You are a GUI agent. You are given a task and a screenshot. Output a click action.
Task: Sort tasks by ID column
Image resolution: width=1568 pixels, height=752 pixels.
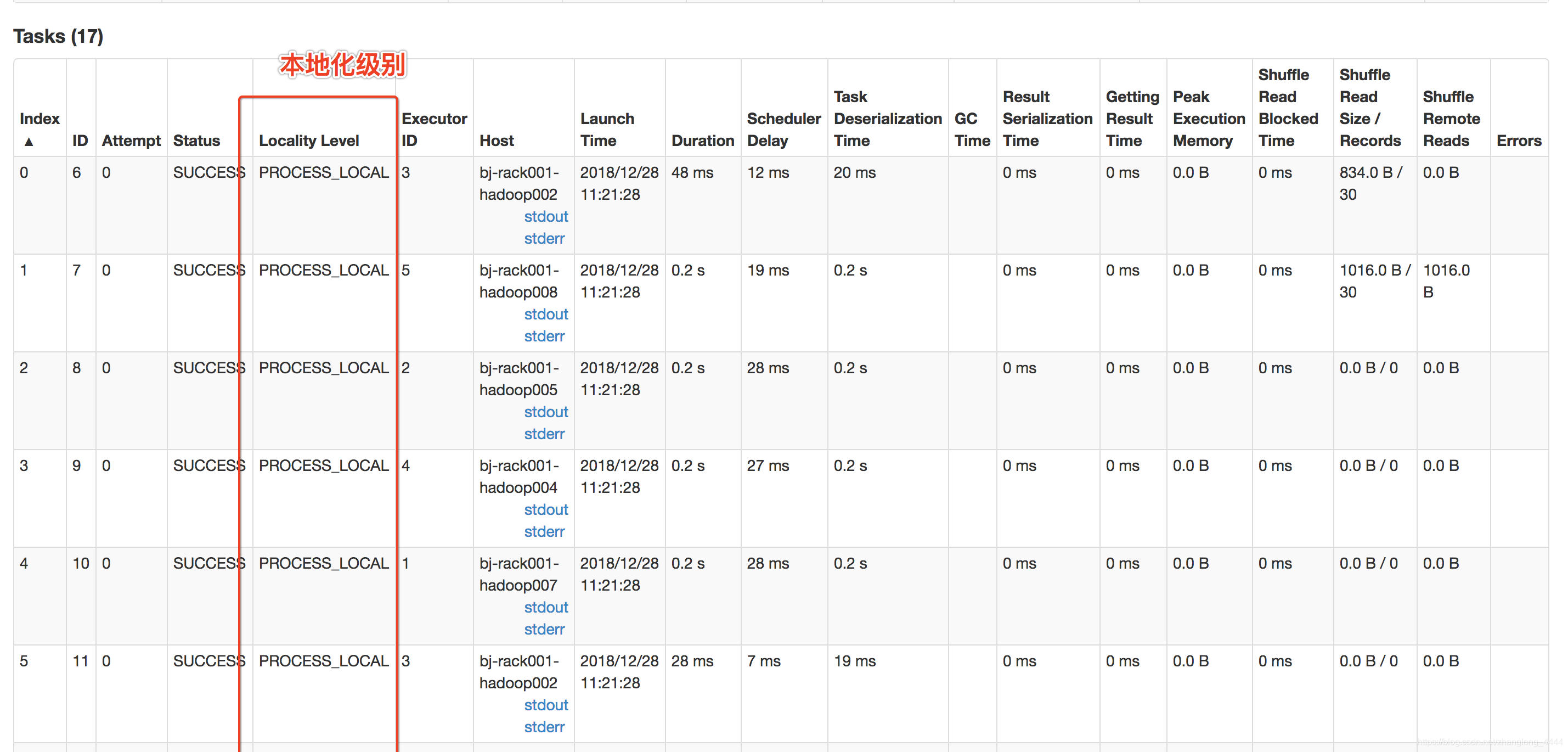79,141
